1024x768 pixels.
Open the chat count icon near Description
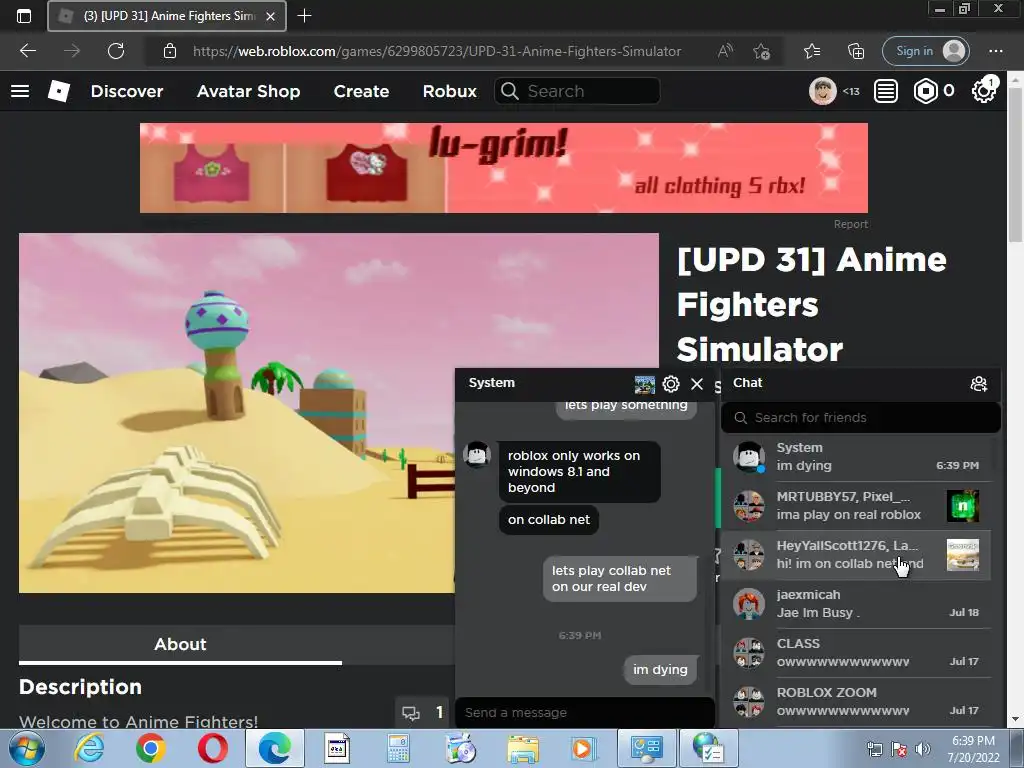click(x=422, y=712)
